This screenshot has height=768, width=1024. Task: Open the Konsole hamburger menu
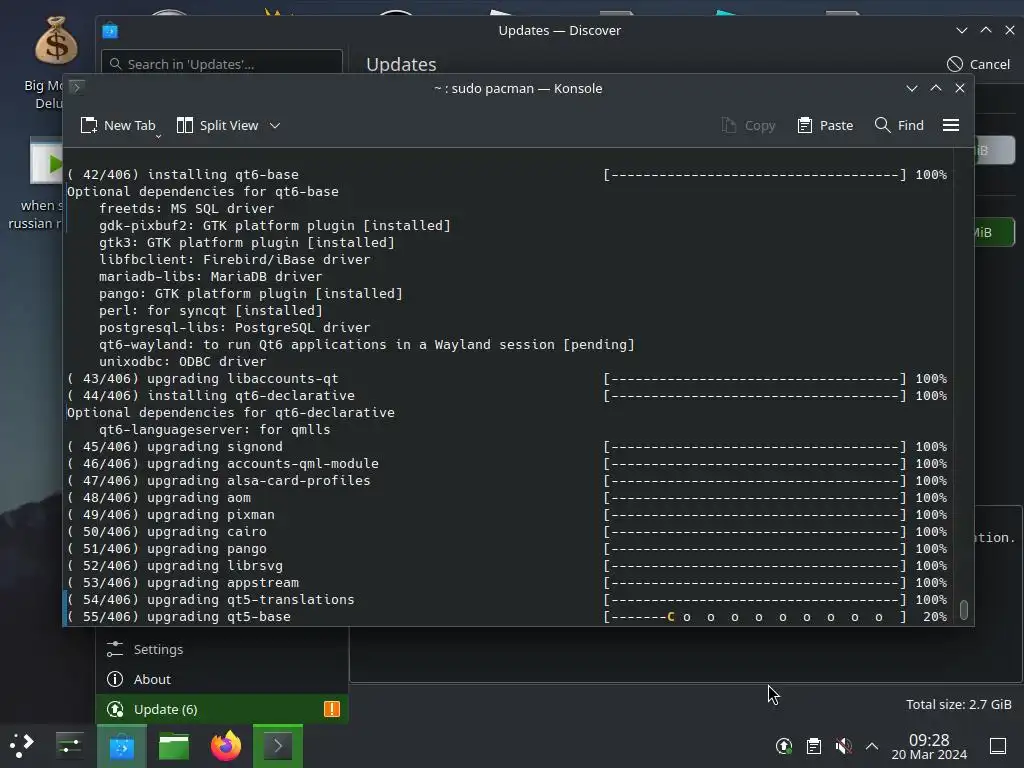[x=951, y=125]
